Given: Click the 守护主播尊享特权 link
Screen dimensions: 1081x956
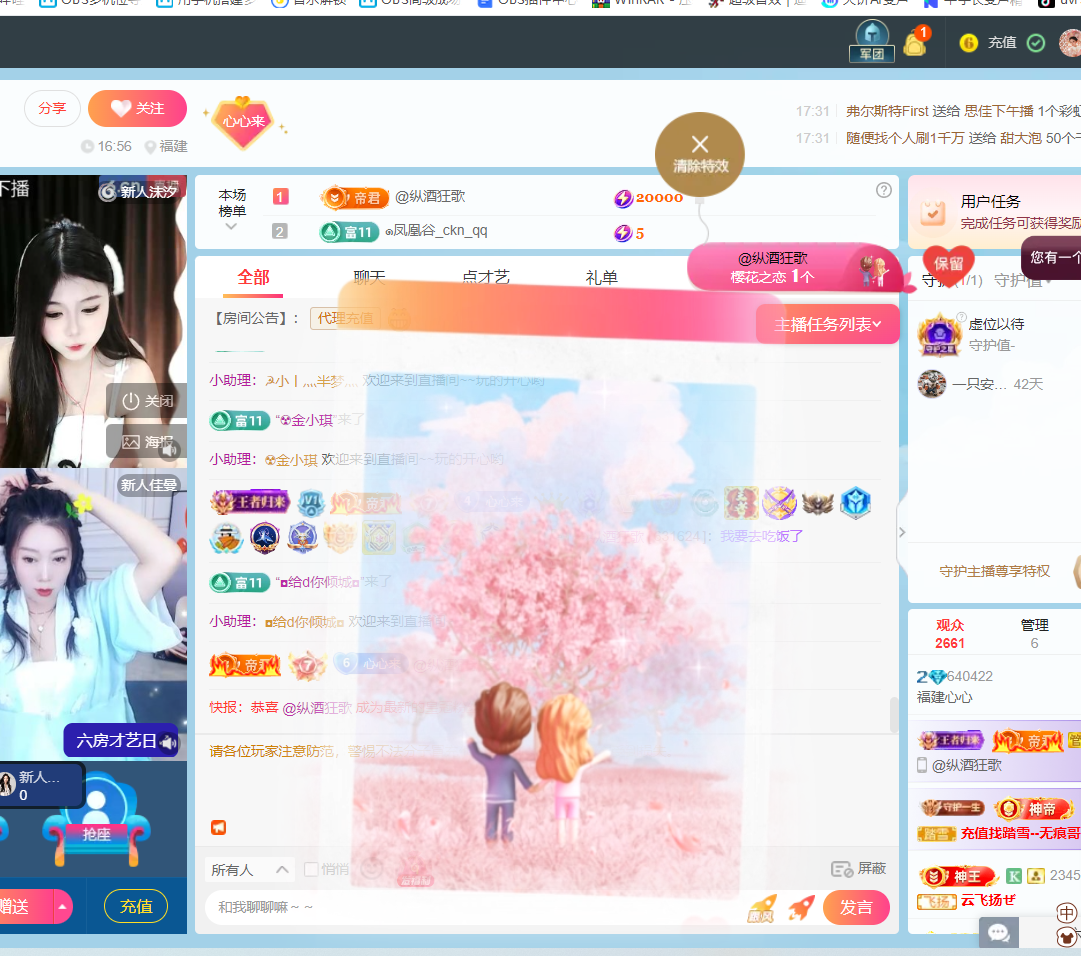Looking at the screenshot, I should point(994,571).
